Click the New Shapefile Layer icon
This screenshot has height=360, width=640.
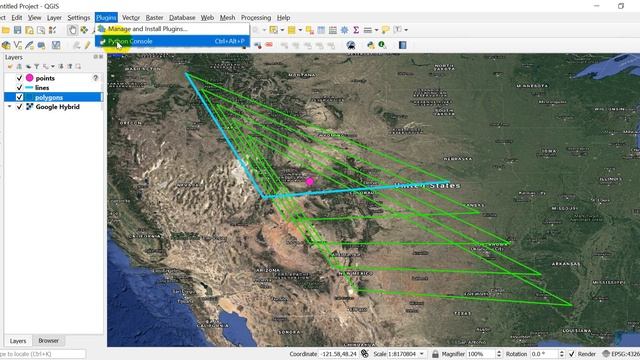coord(18,45)
